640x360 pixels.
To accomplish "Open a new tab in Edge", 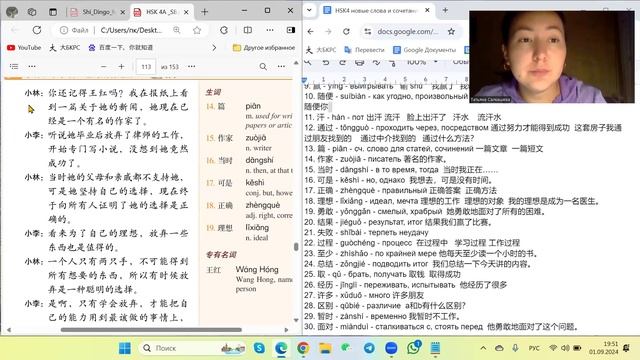I will tap(204, 12).
